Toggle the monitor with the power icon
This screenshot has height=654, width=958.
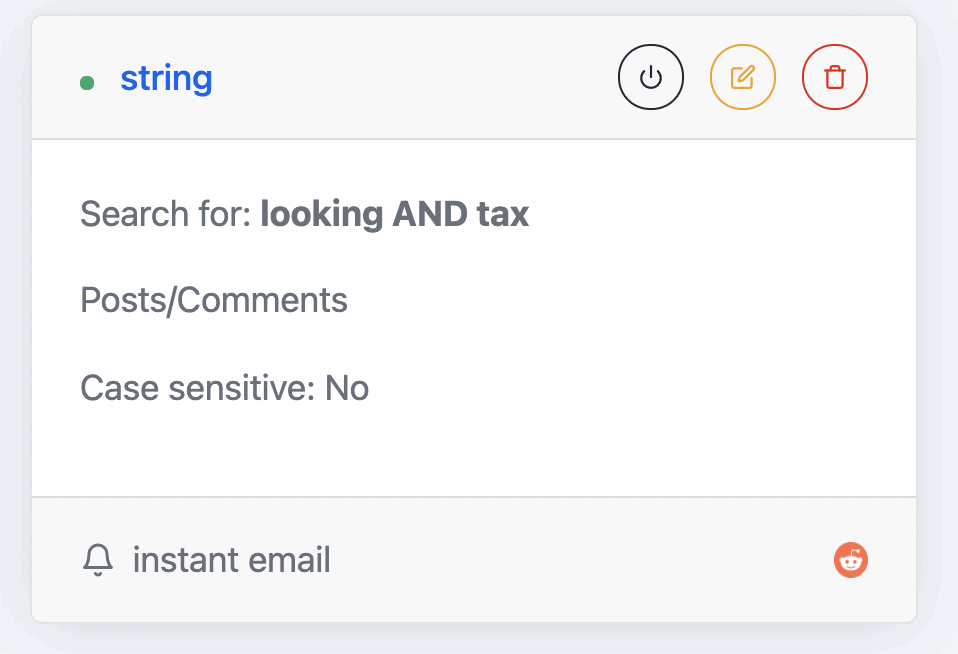pos(651,77)
